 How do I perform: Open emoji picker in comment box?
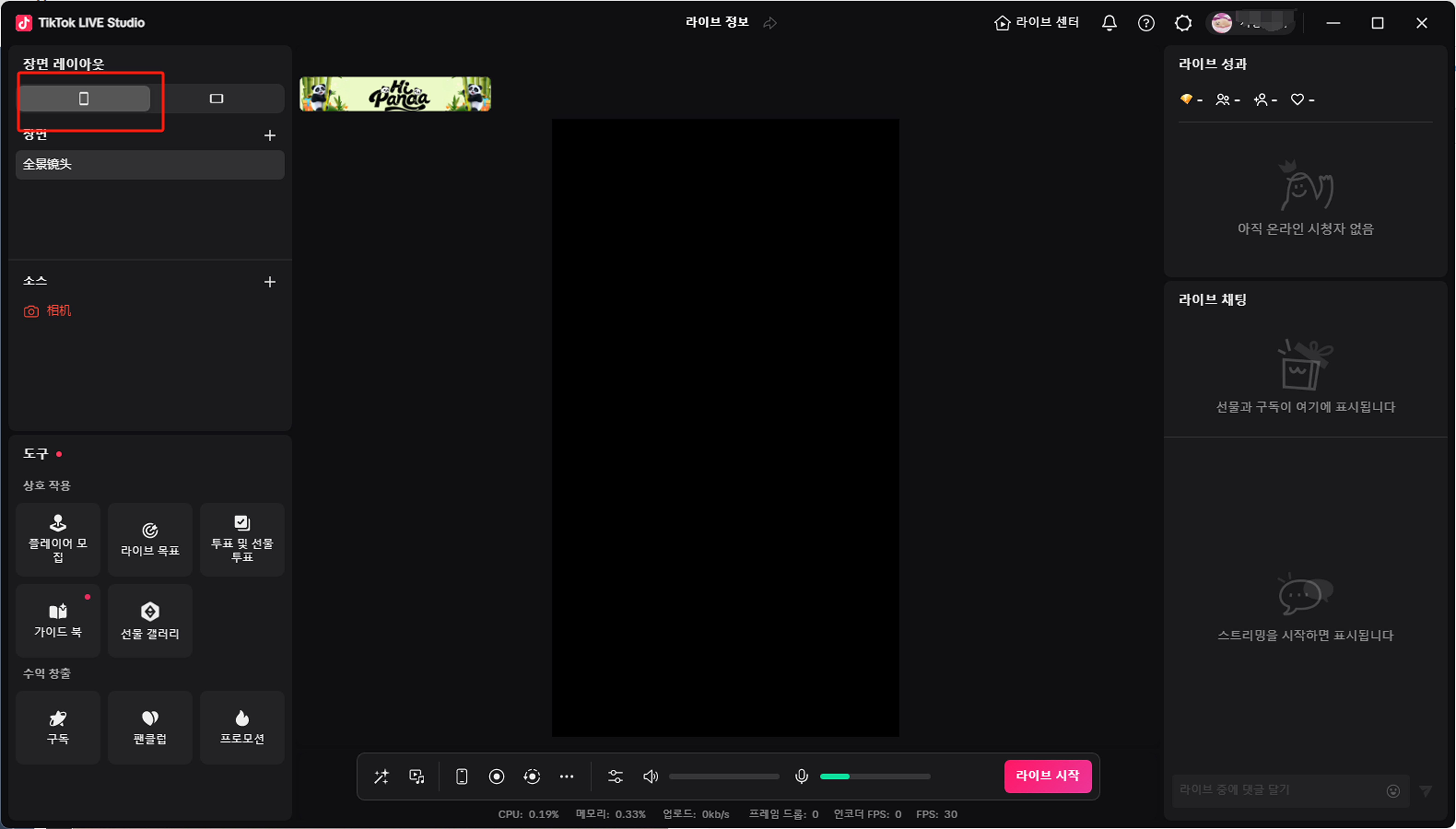1393,791
